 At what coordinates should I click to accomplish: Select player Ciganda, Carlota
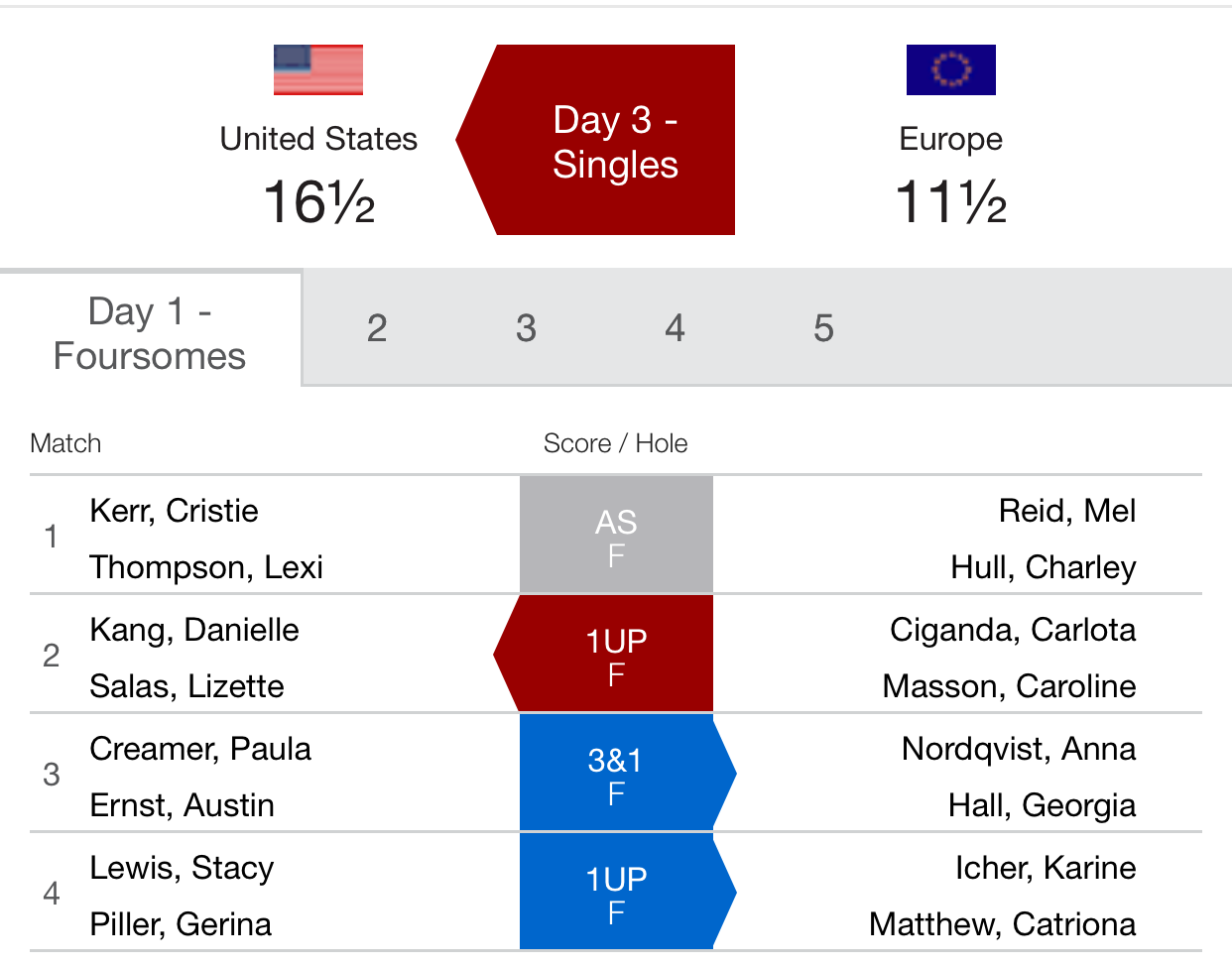(x=1013, y=630)
